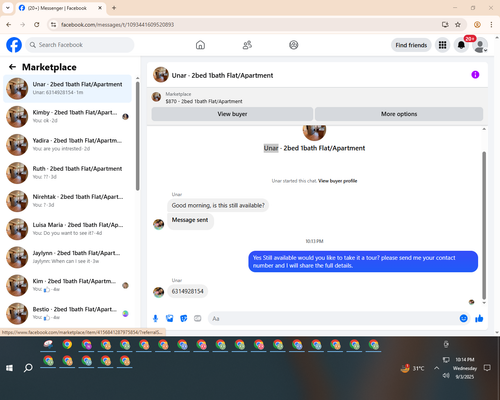The image size is (500, 400).
Task: Go back in Chrome browser
Action: point(9,25)
